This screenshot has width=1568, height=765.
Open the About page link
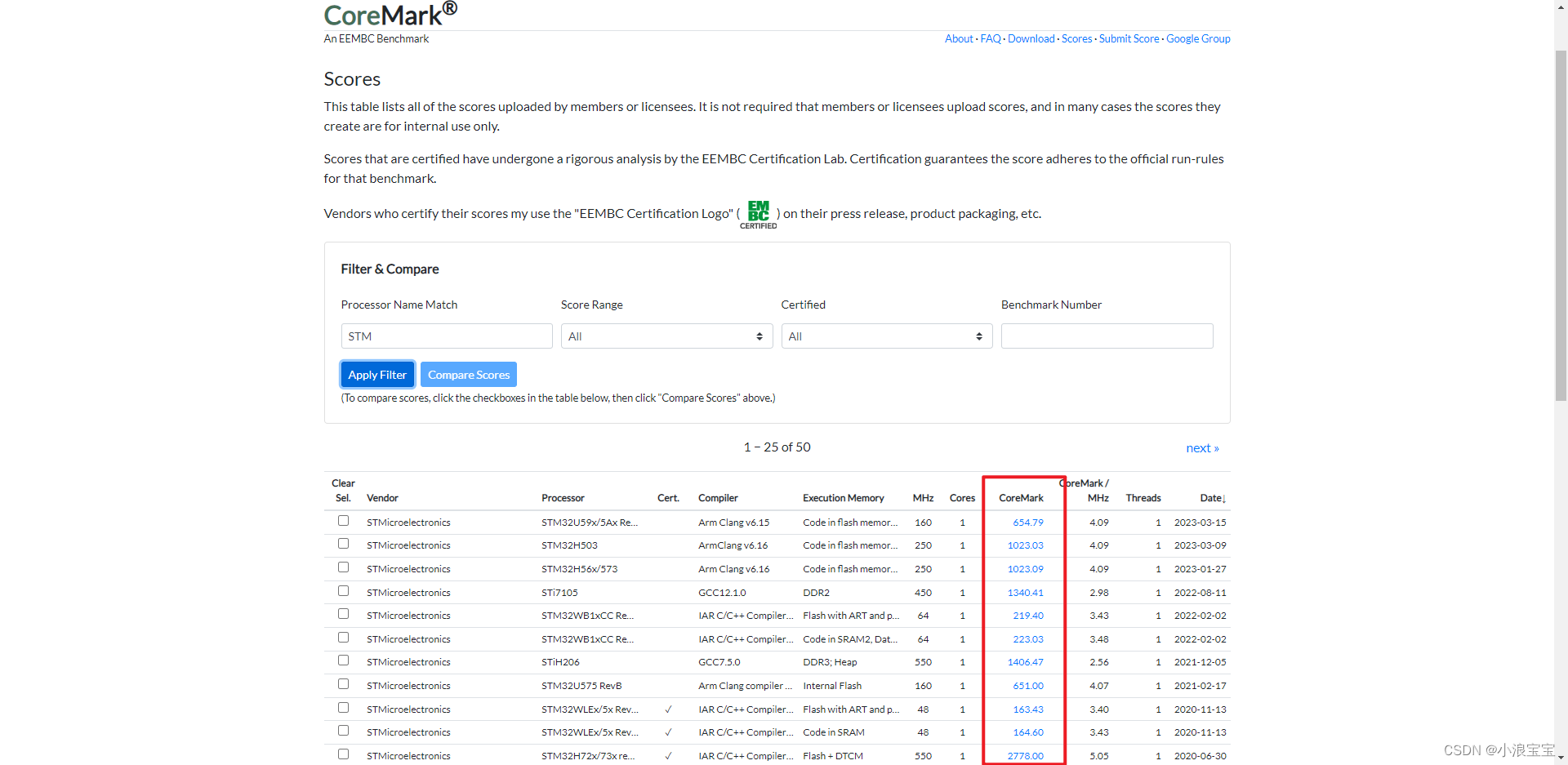click(x=959, y=39)
